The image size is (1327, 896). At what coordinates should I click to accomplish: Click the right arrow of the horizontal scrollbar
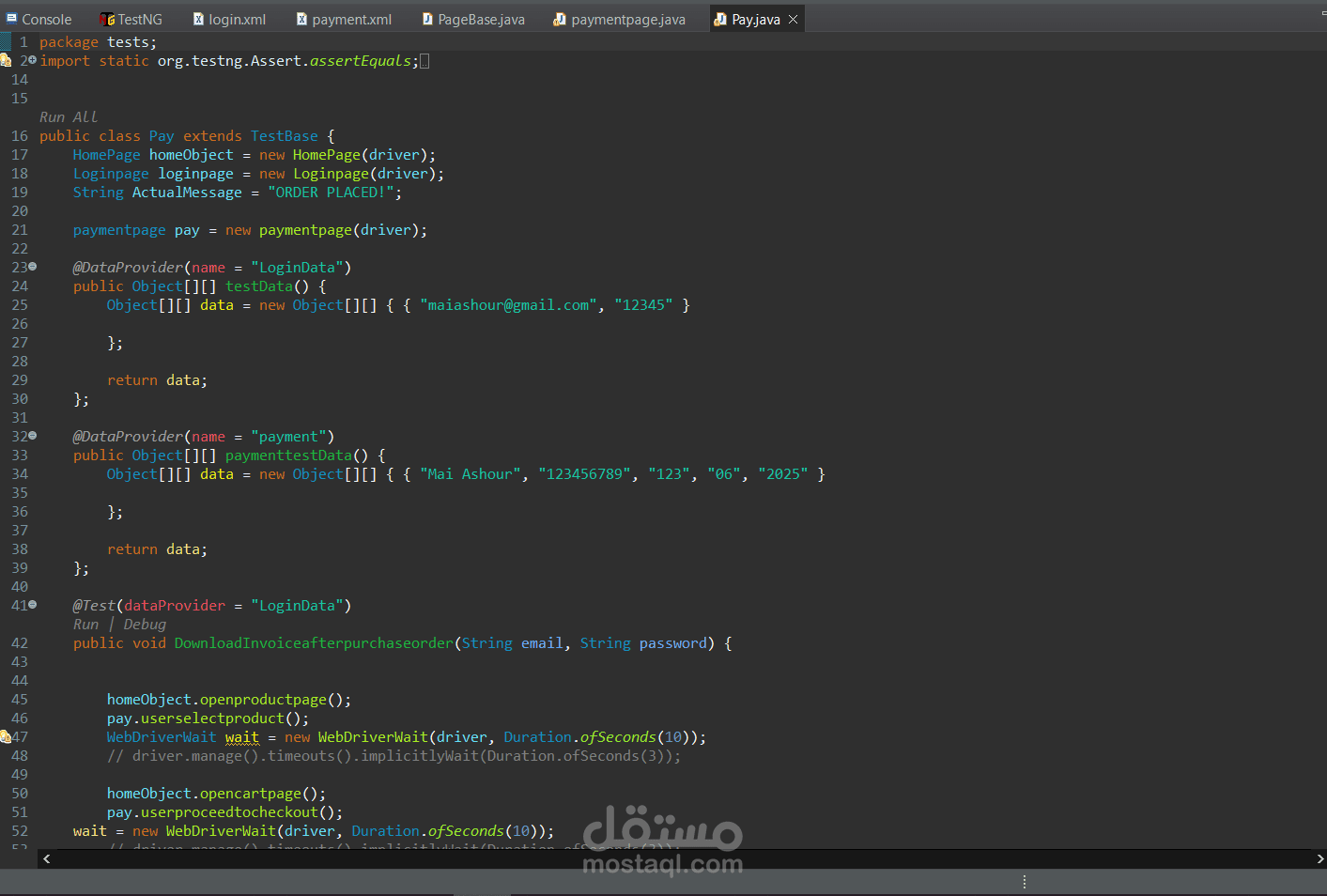tap(1319, 858)
